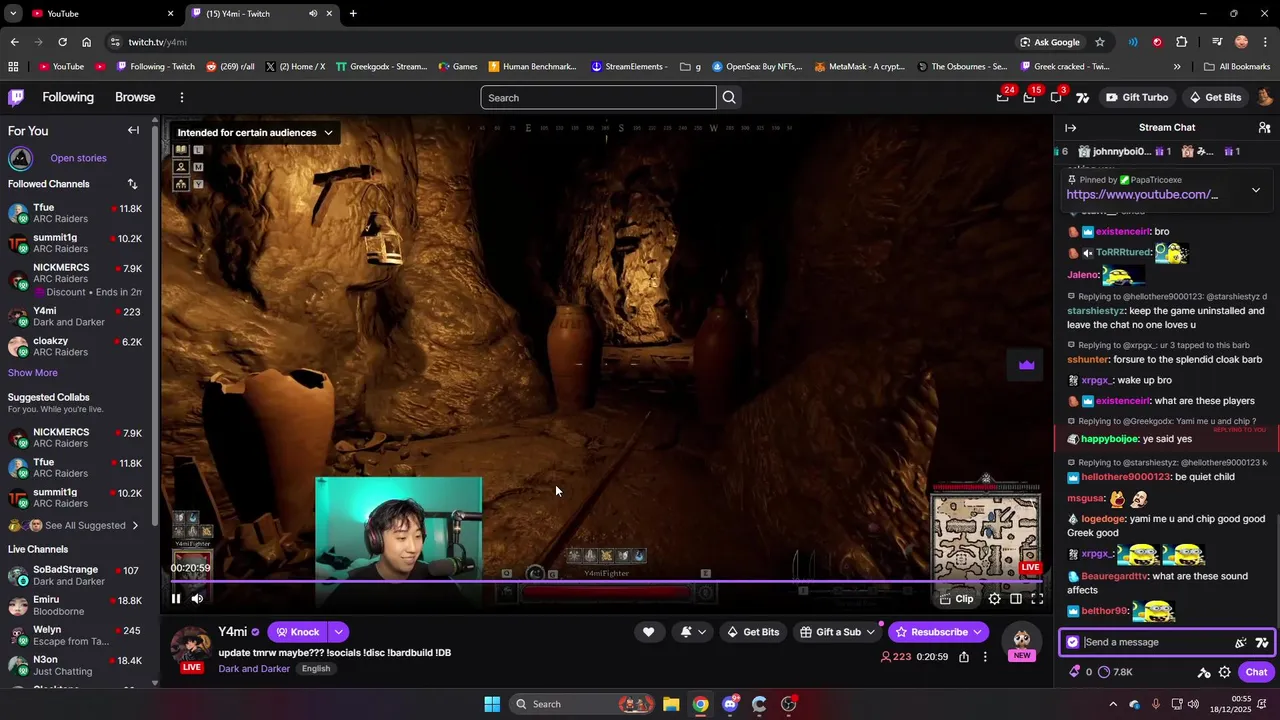Open the stream options three-dot menu

[985, 657]
